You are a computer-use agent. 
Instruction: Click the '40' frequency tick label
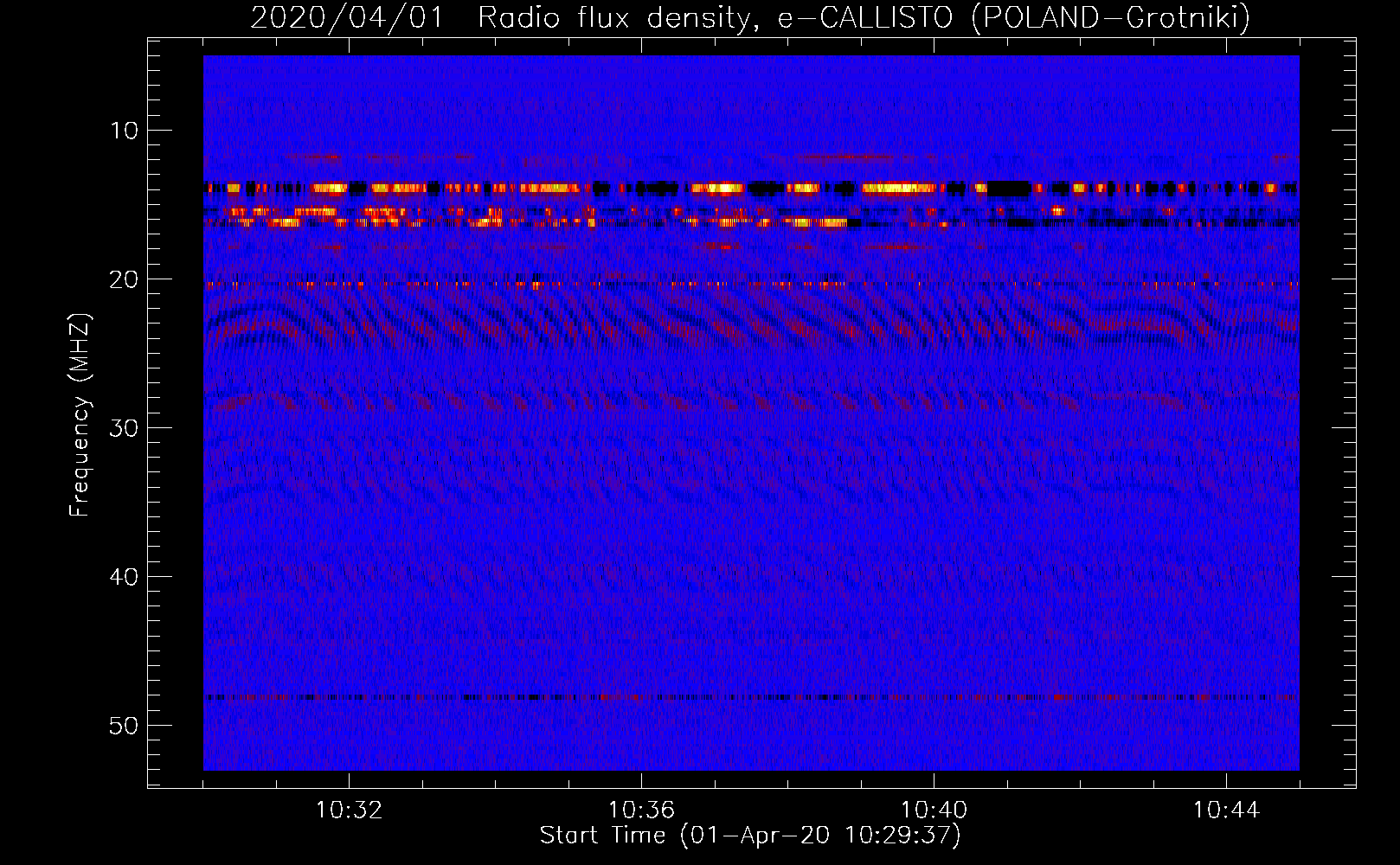[x=125, y=577]
